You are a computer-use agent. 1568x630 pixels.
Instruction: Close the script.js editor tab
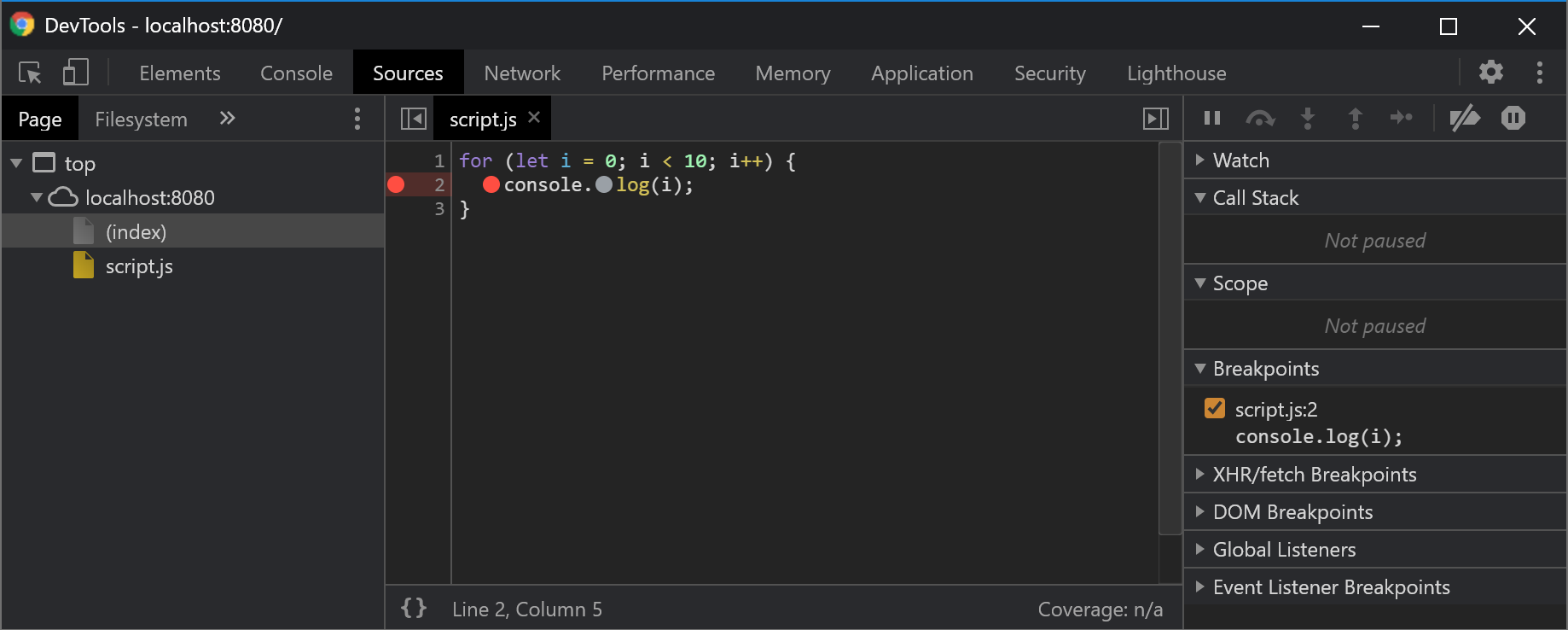pos(534,118)
